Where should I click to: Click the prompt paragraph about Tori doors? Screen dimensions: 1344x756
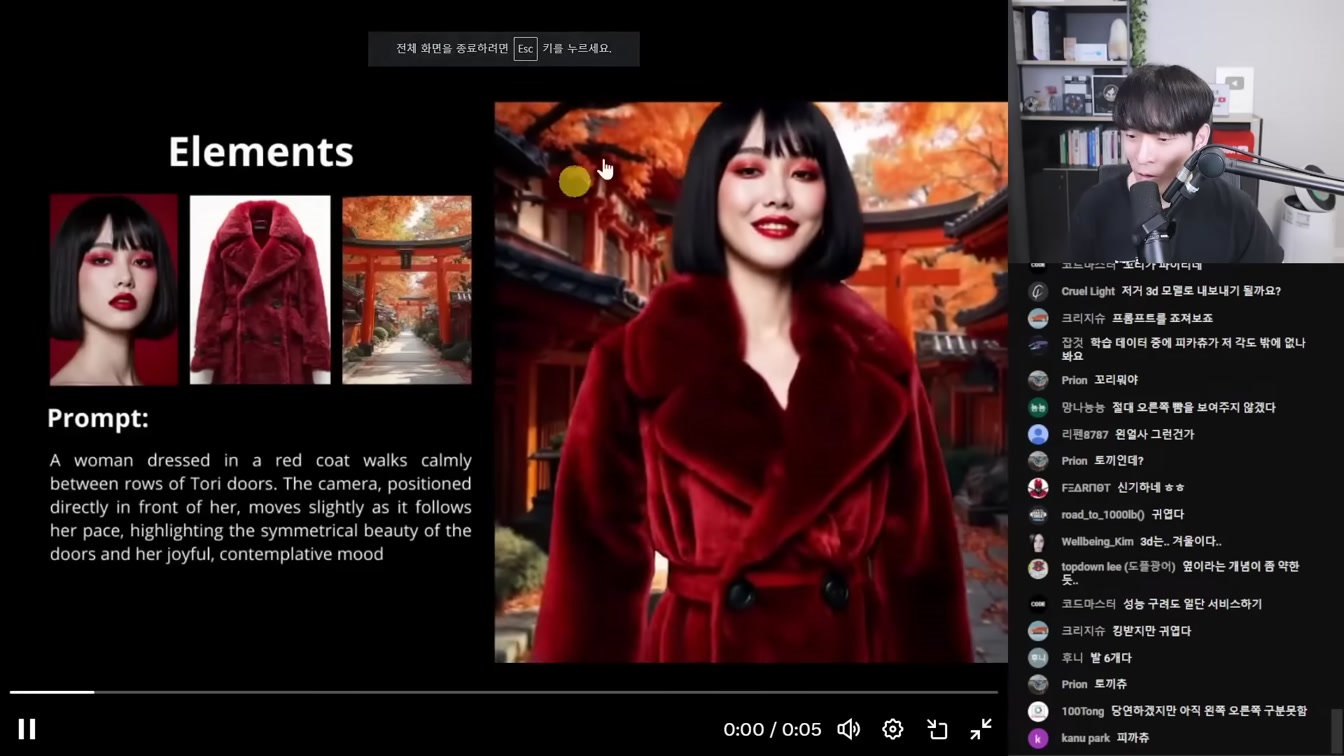point(261,507)
